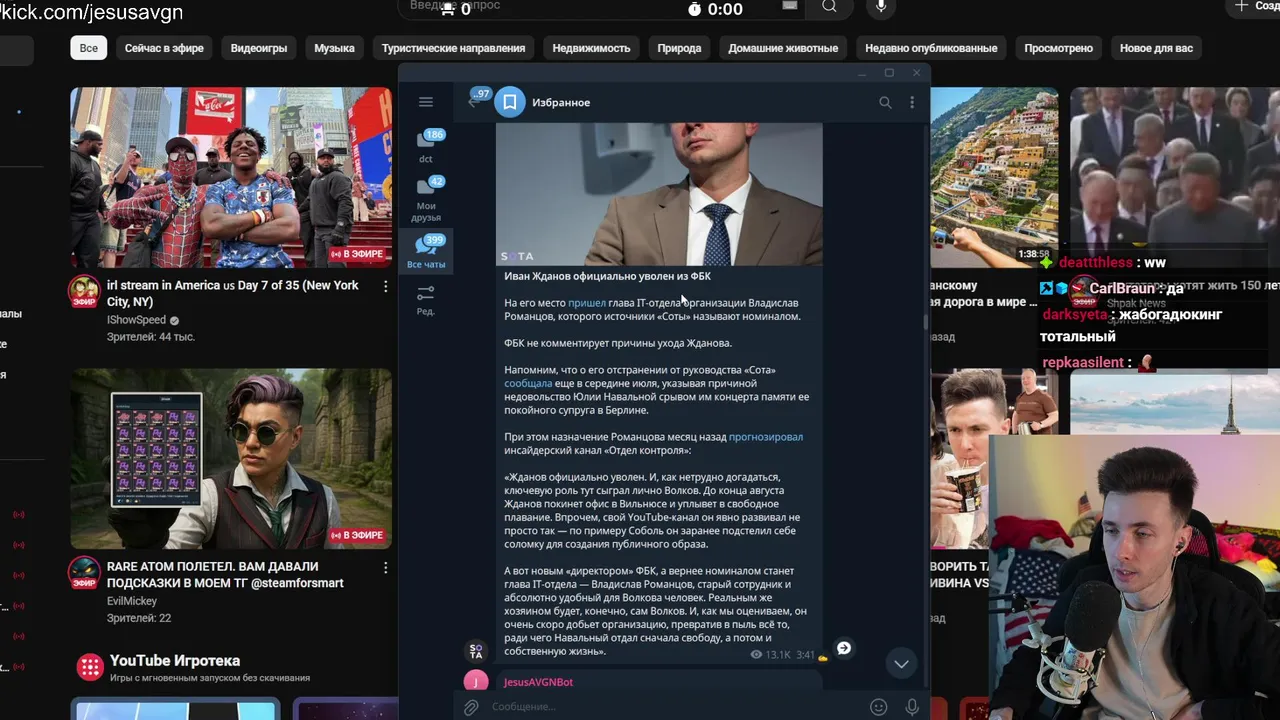
Task: Click the YouTube search magnifier button
Action: (829, 7)
